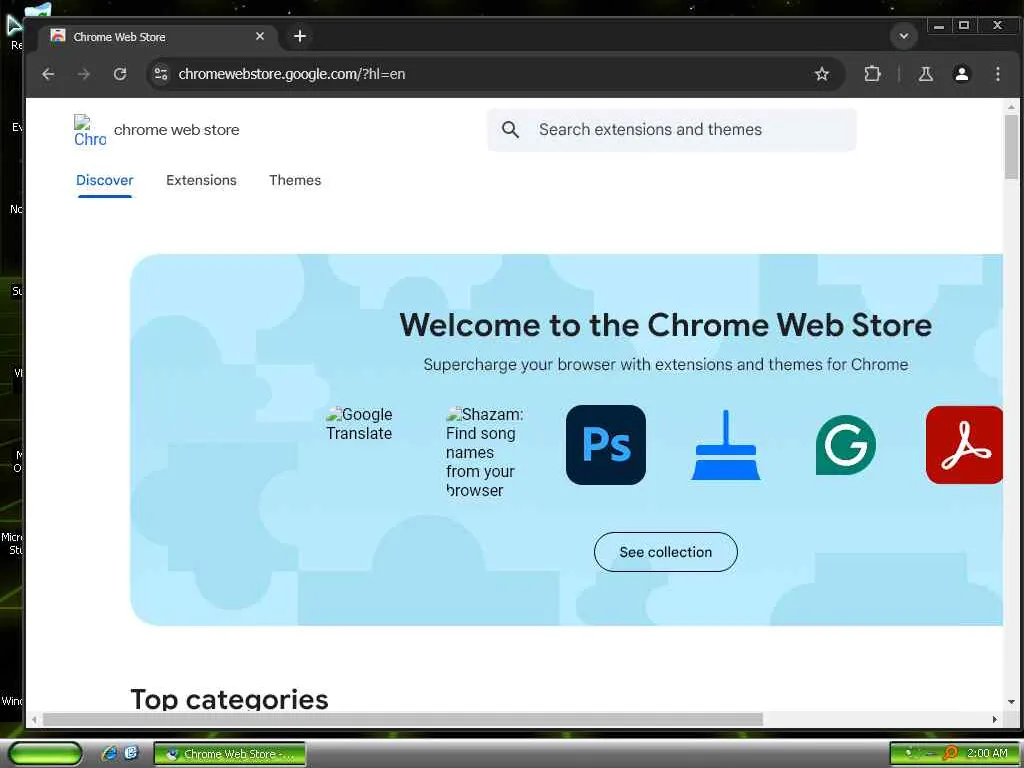The image size is (1024, 768).
Task: View site information icon in address bar
Action: [161, 74]
